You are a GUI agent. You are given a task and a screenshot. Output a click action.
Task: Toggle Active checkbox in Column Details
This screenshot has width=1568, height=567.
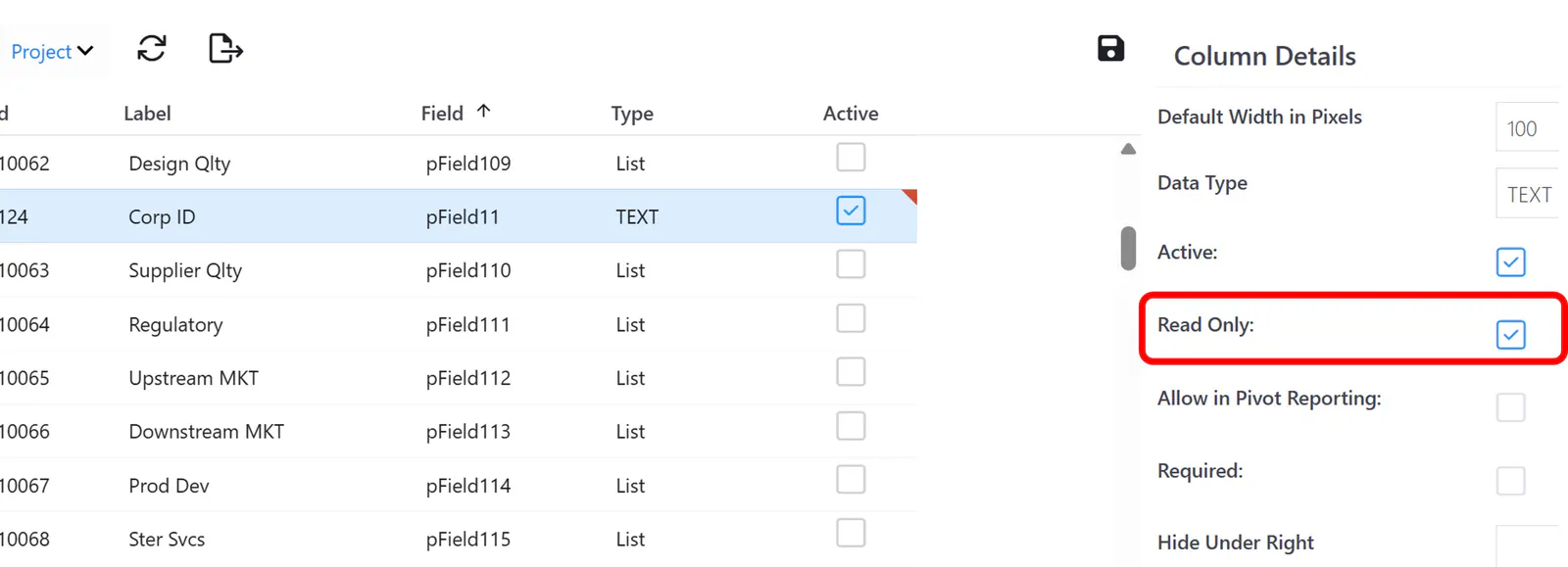(x=1511, y=262)
